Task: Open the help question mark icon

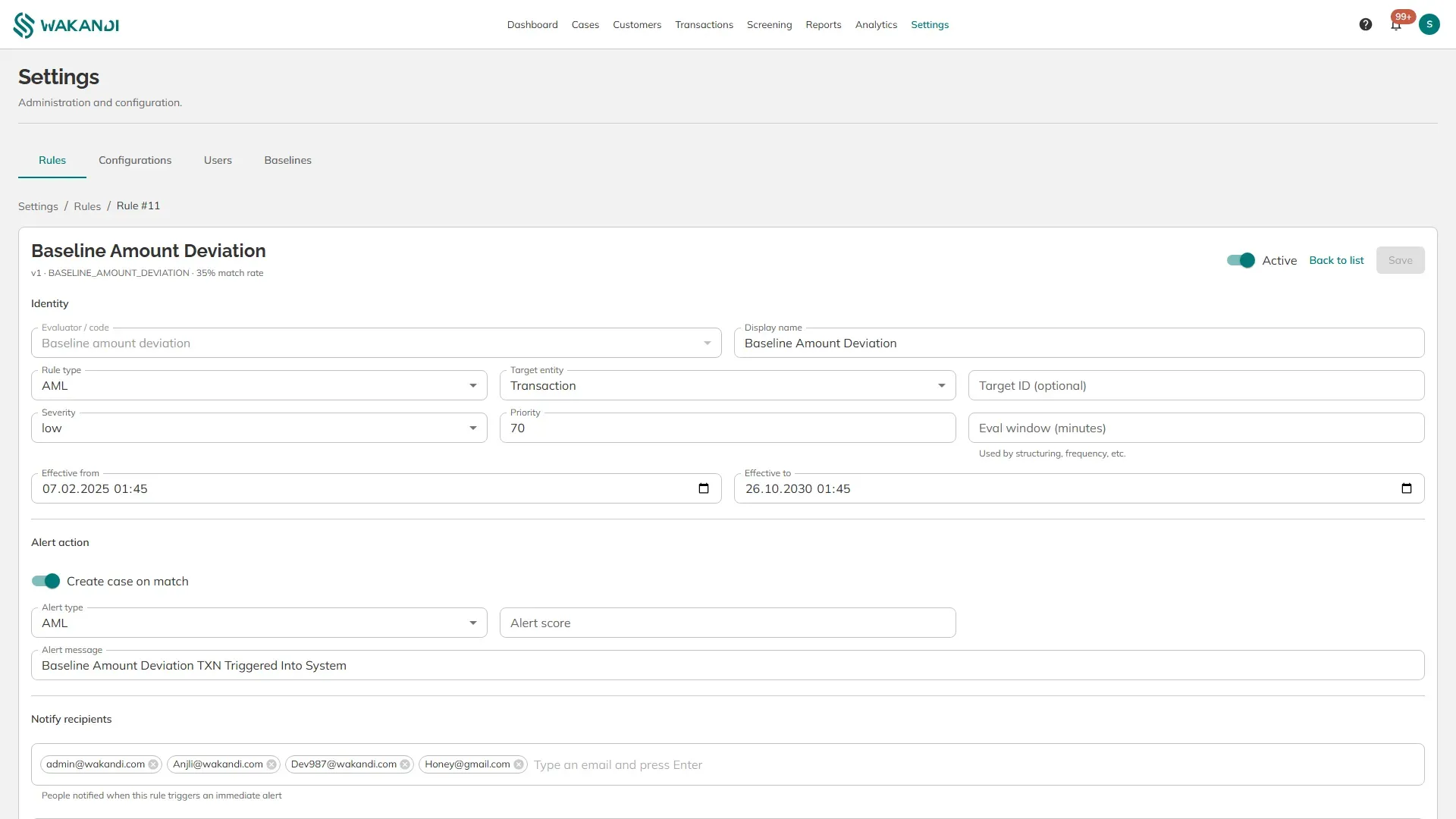Action: tap(1366, 24)
